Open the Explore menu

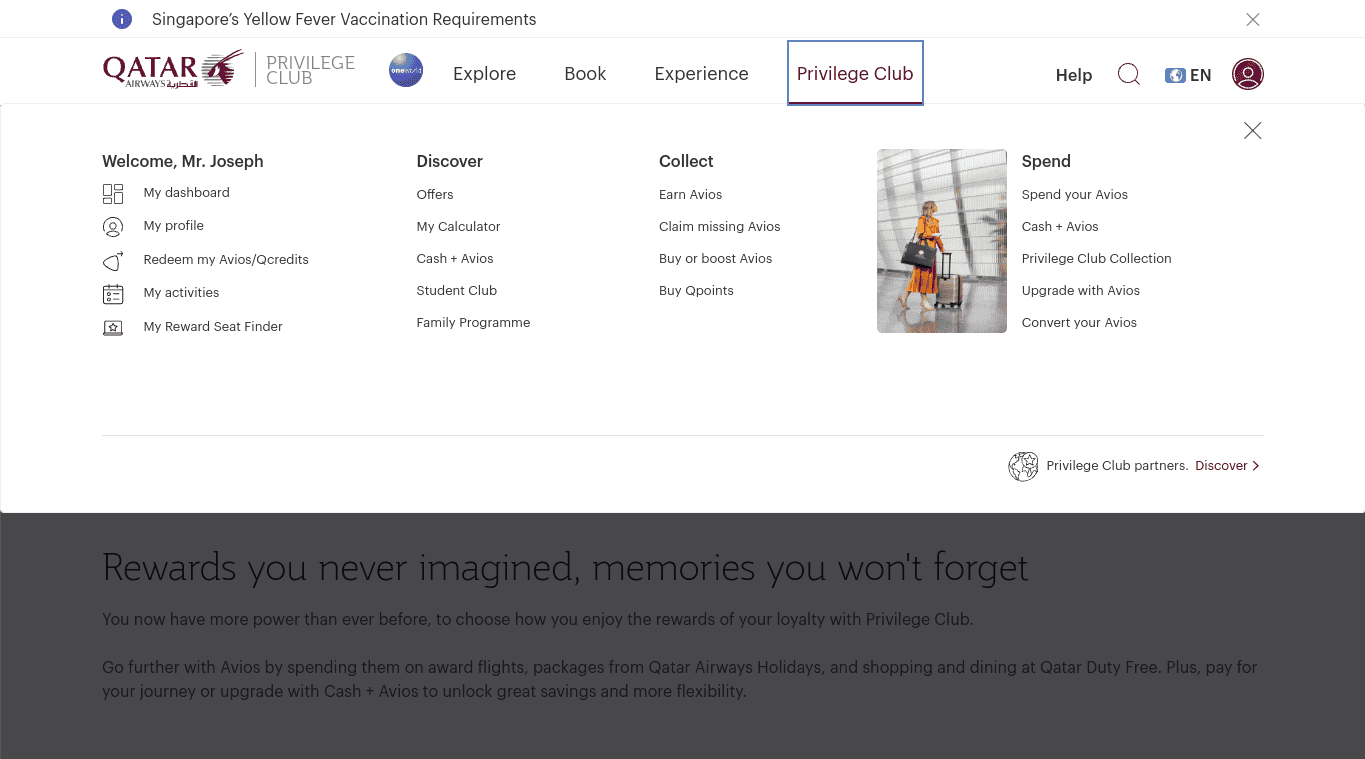[484, 74]
